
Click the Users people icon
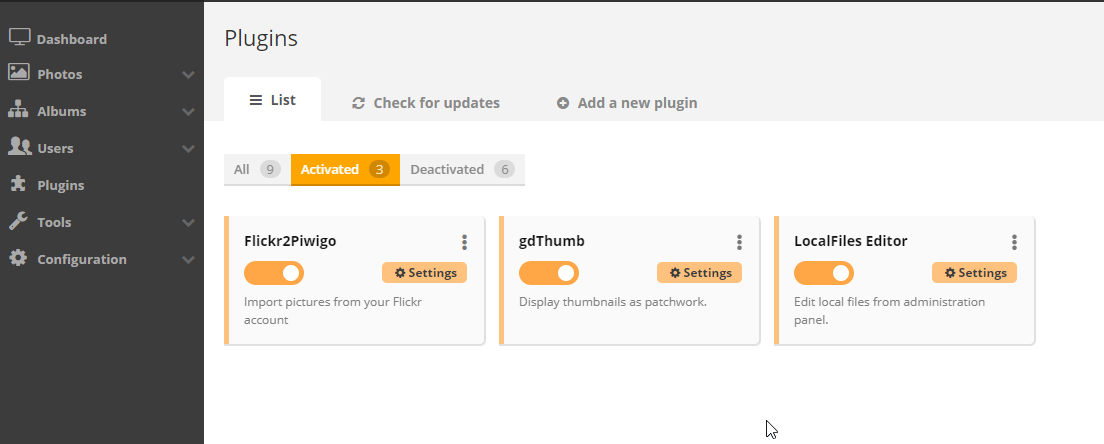(x=20, y=147)
